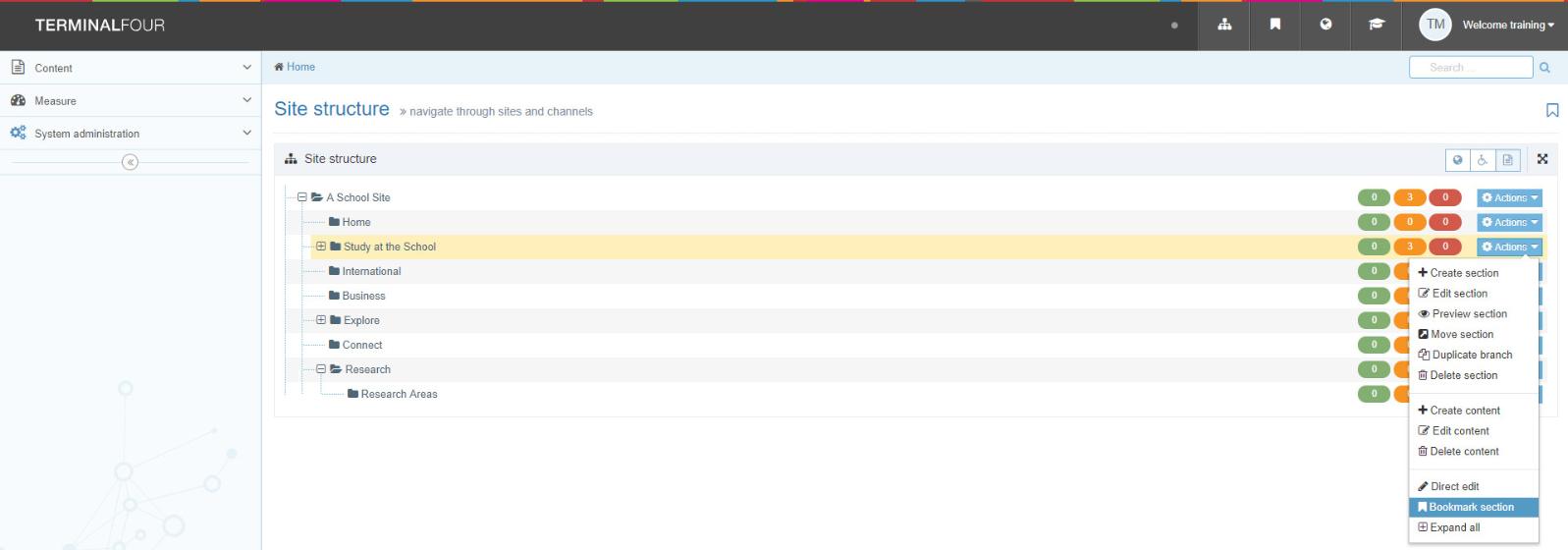Choose Bookmark section from the menu
This screenshot has width=1568, height=550.
(x=1474, y=508)
